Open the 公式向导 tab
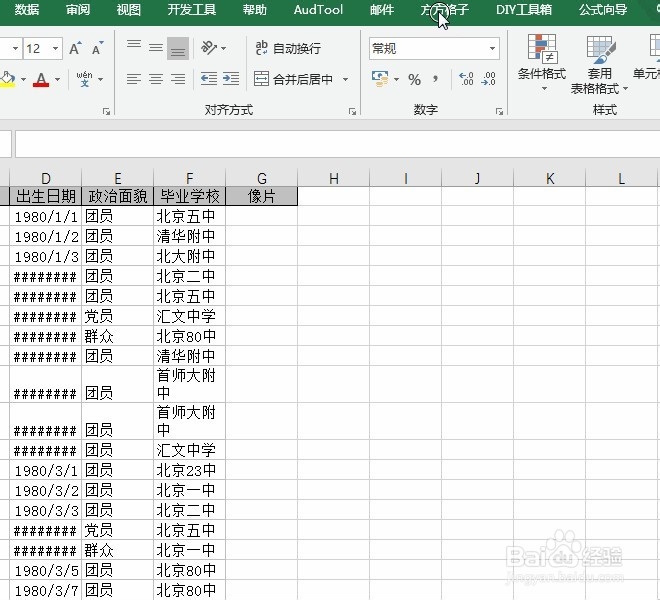 click(x=603, y=9)
